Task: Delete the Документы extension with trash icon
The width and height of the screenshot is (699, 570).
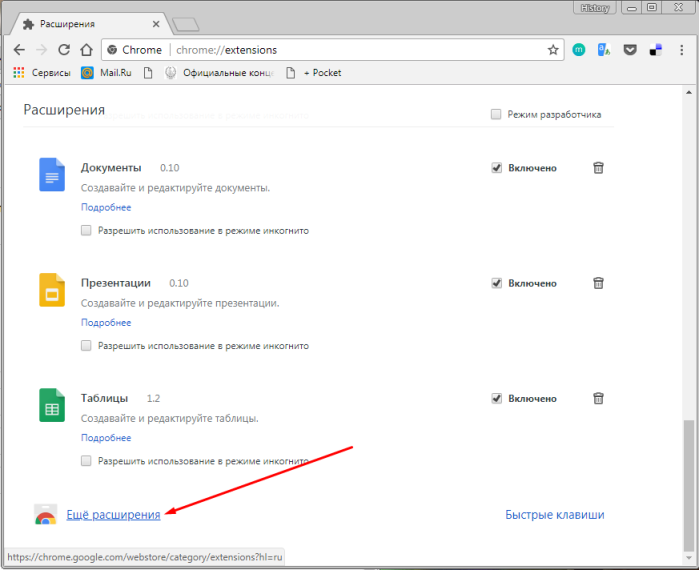Action: coord(598,168)
